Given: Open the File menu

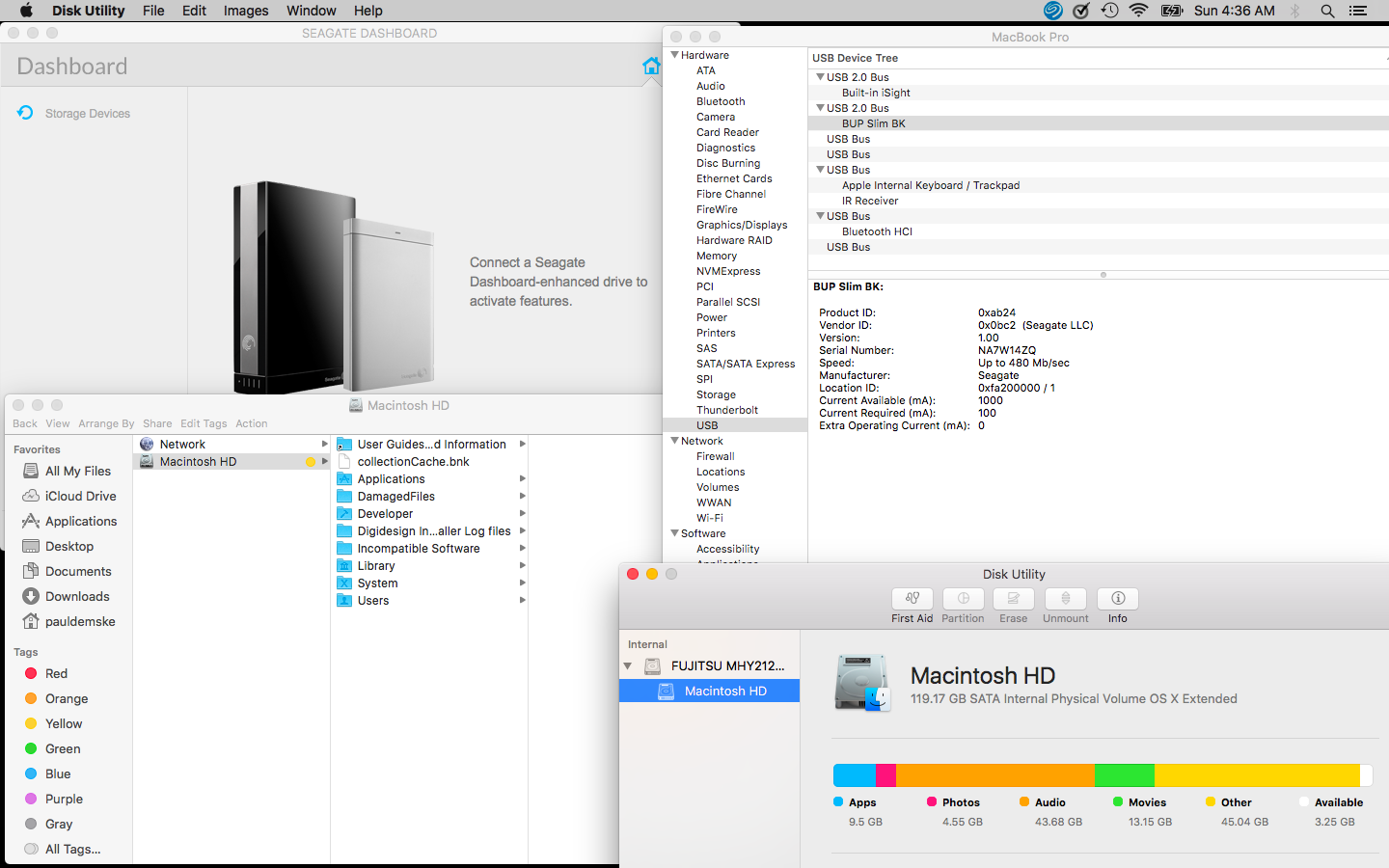Looking at the screenshot, I should [153, 11].
